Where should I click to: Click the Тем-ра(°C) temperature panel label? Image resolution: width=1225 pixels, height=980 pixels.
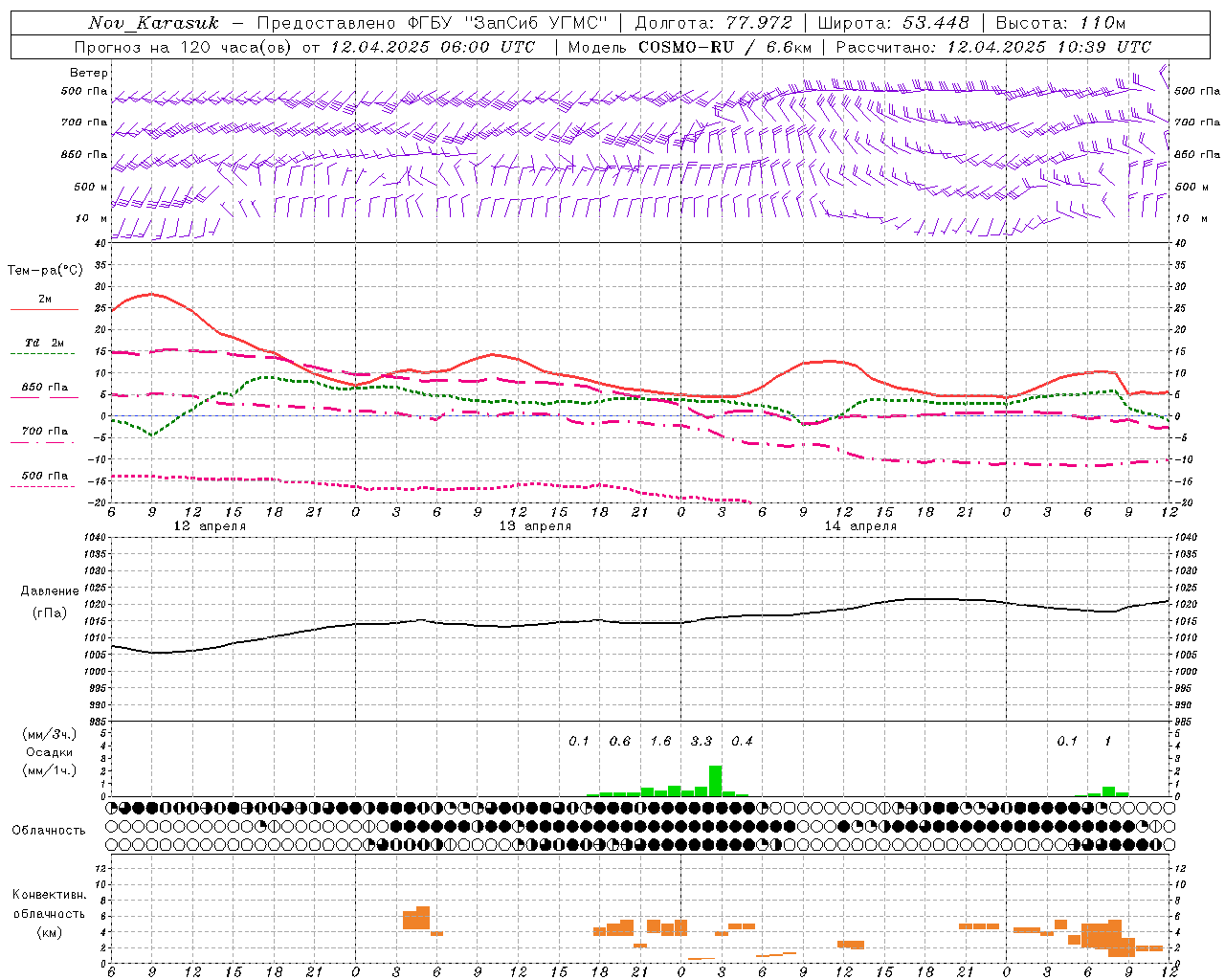click(x=45, y=271)
